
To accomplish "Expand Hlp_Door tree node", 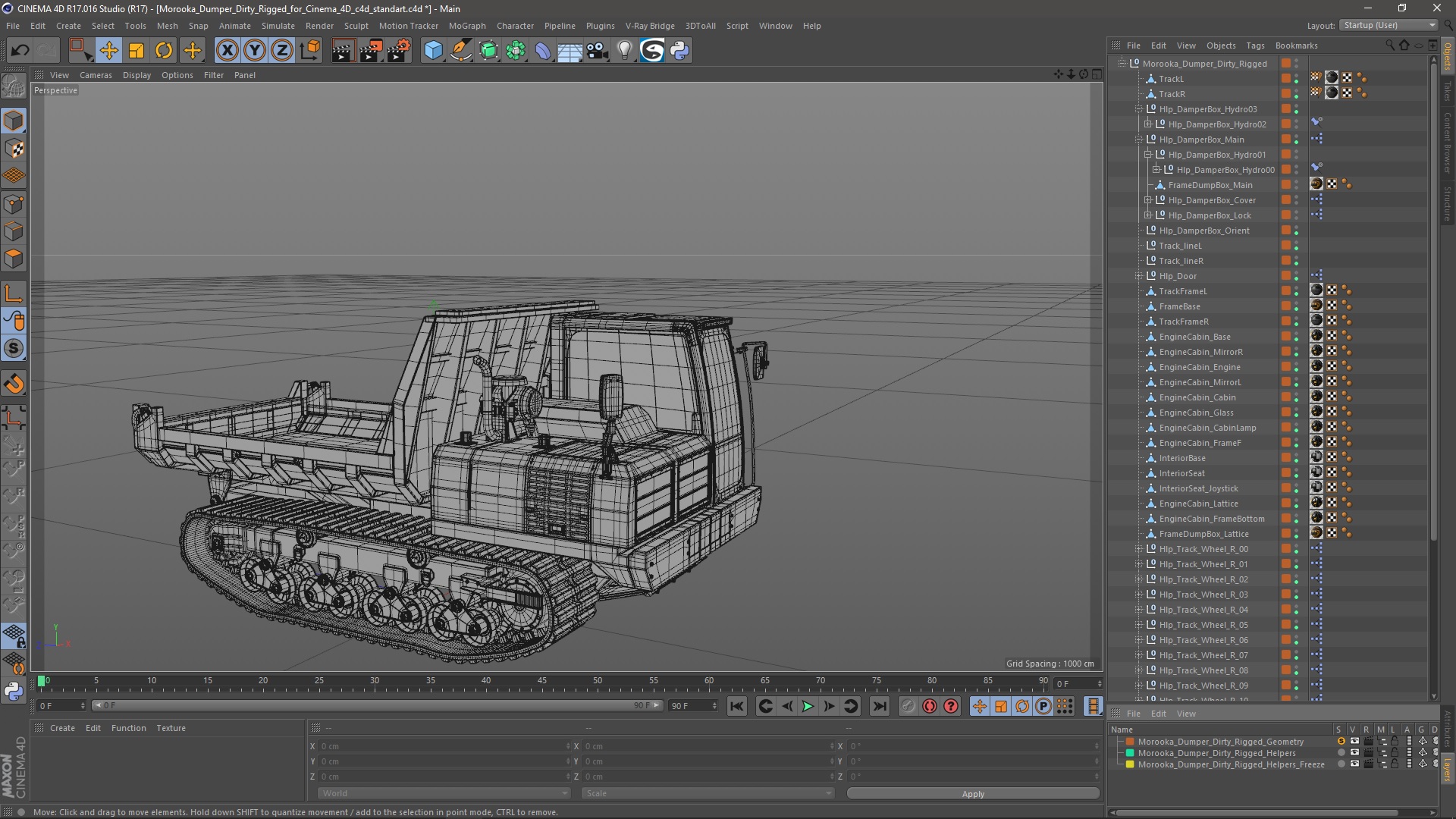I will (1139, 276).
